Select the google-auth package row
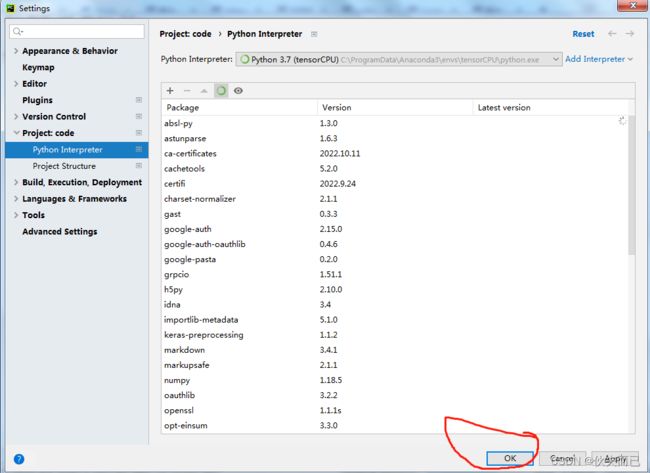The width and height of the screenshot is (650, 473). tap(395, 229)
